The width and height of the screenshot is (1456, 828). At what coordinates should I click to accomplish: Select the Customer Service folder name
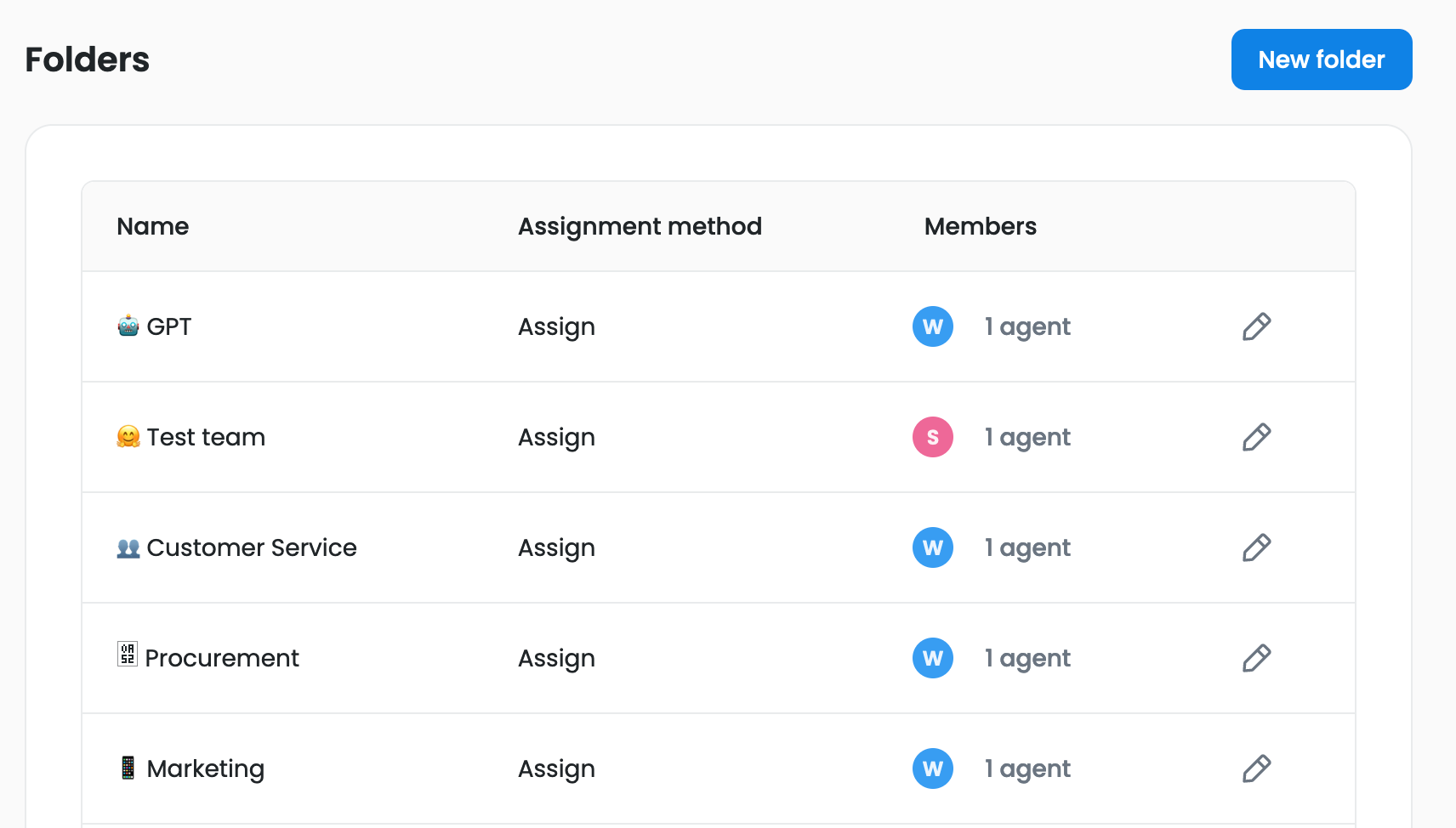(x=252, y=547)
